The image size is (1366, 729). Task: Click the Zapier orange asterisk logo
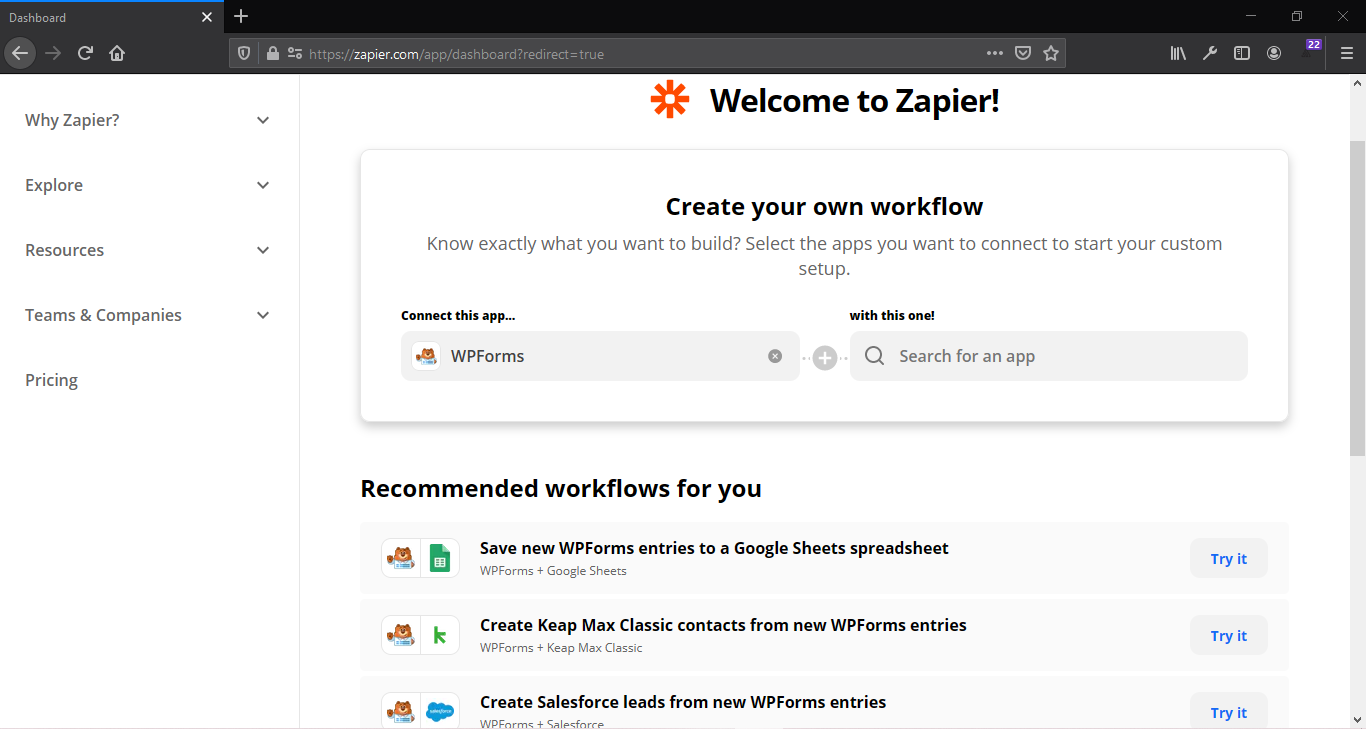tap(669, 100)
